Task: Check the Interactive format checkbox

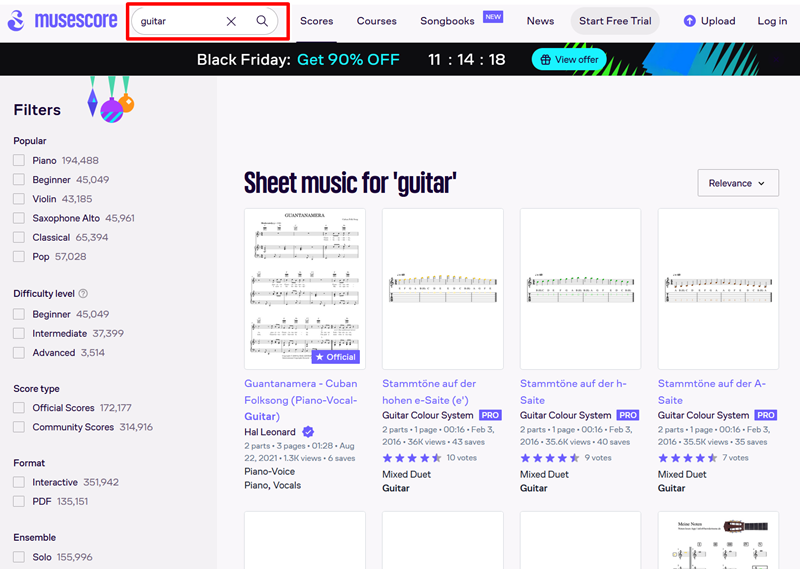Action: coord(19,482)
